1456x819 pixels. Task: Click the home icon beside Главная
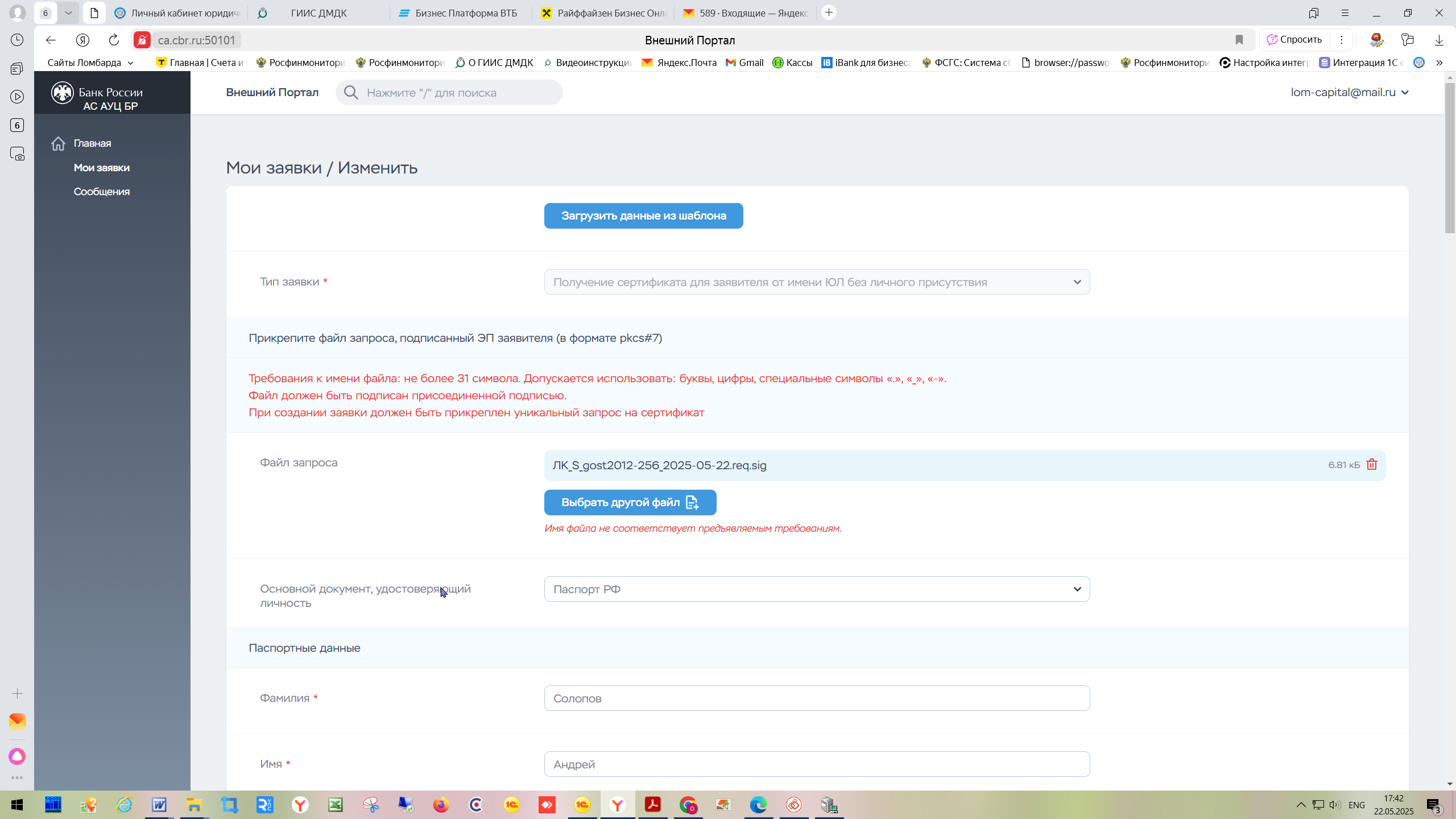58,143
